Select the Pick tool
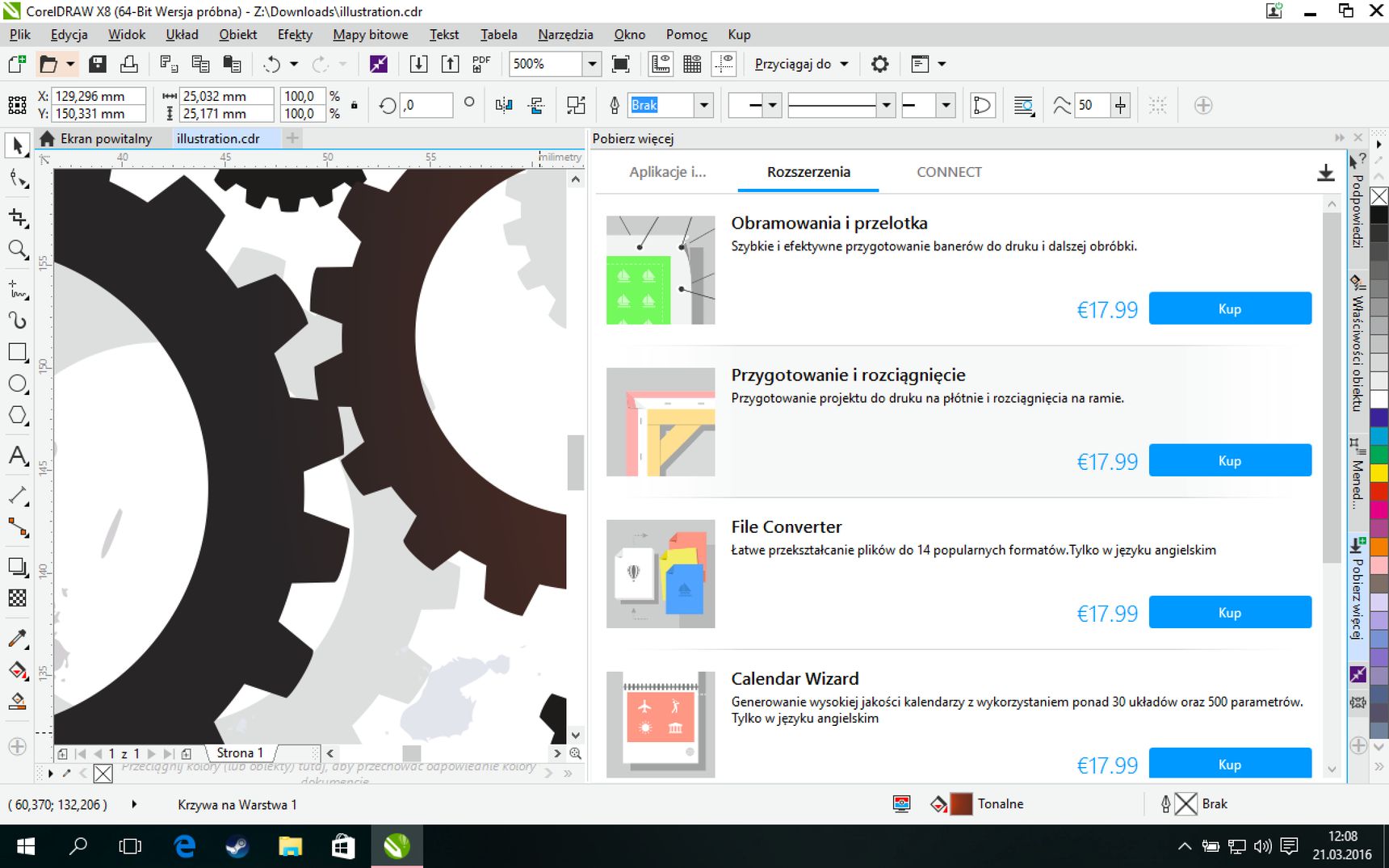 click(18, 145)
